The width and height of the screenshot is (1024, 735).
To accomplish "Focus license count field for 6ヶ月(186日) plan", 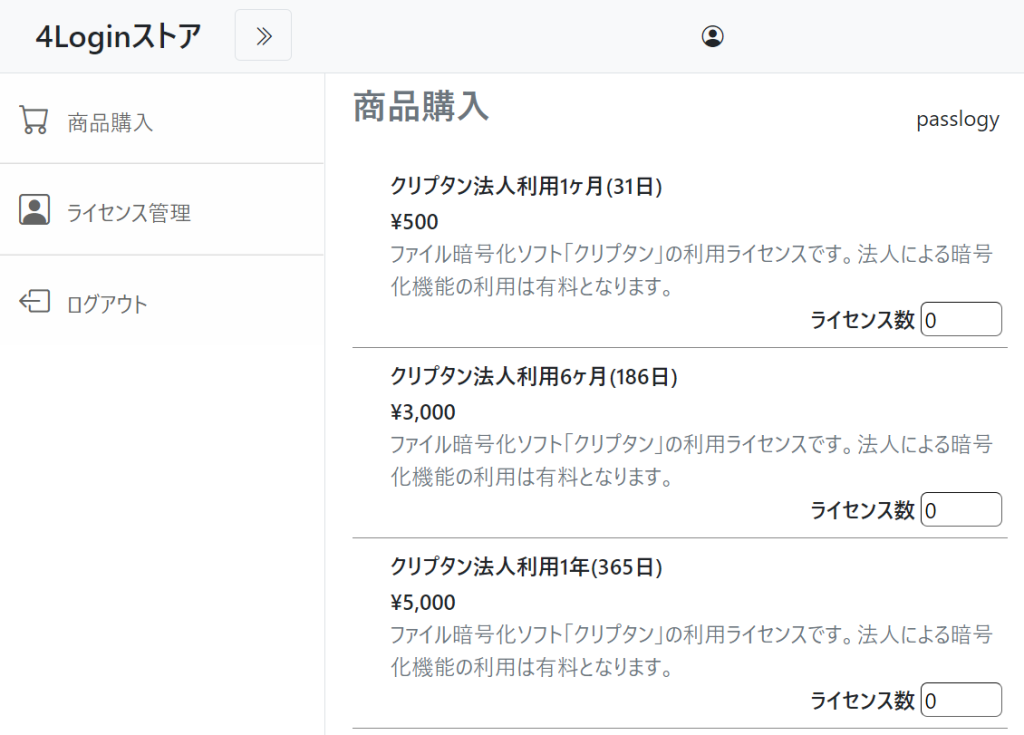I will (x=961, y=509).
